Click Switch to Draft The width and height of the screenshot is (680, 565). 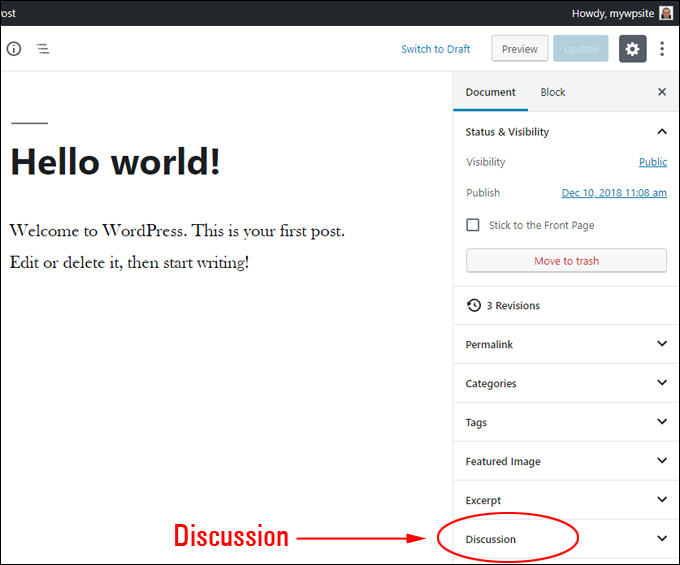pyautogui.click(x=435, y=49)
